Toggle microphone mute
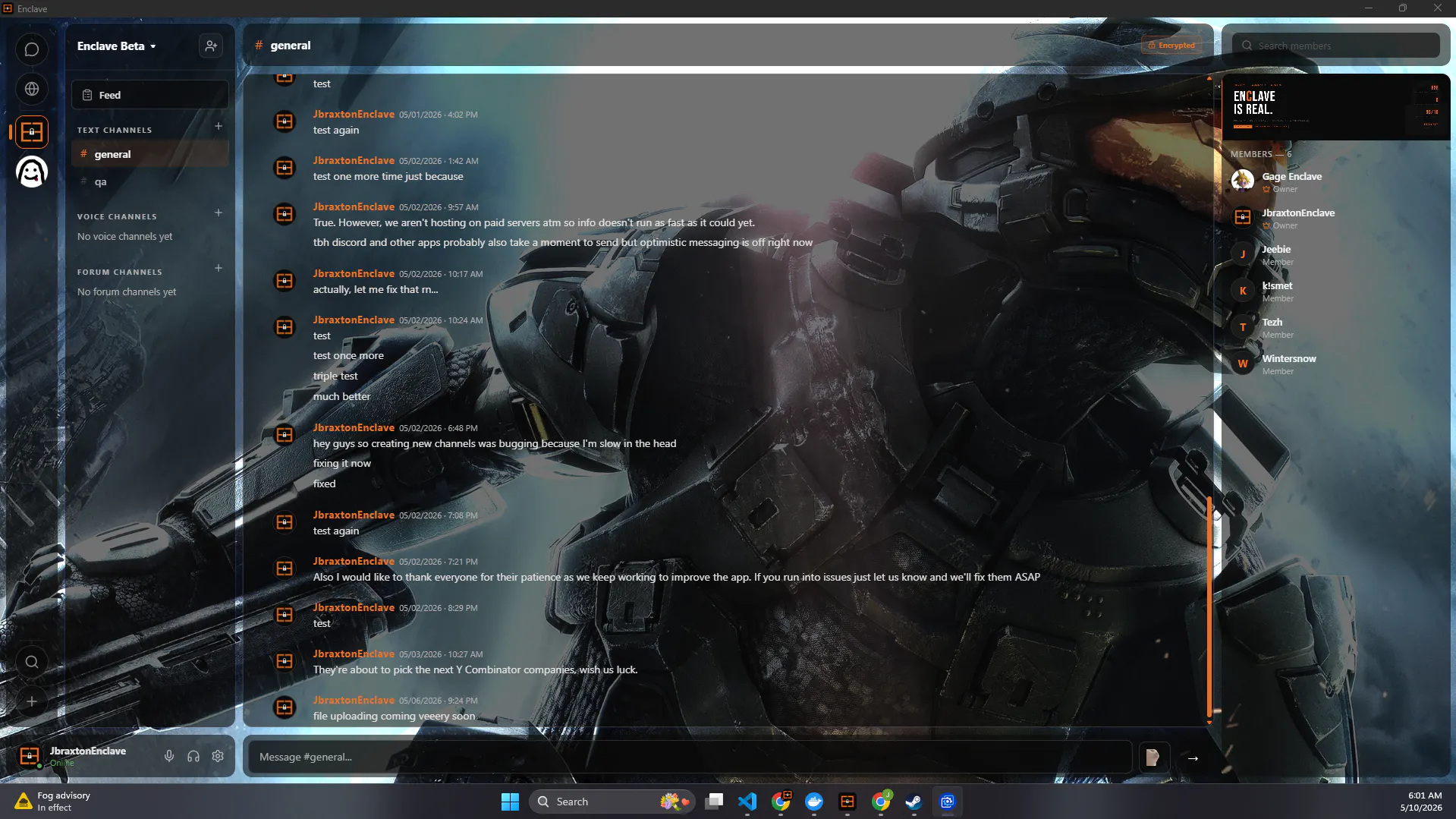Image resolution: width=1456 pixels, height=819 pixels. [x=169, y=756]
